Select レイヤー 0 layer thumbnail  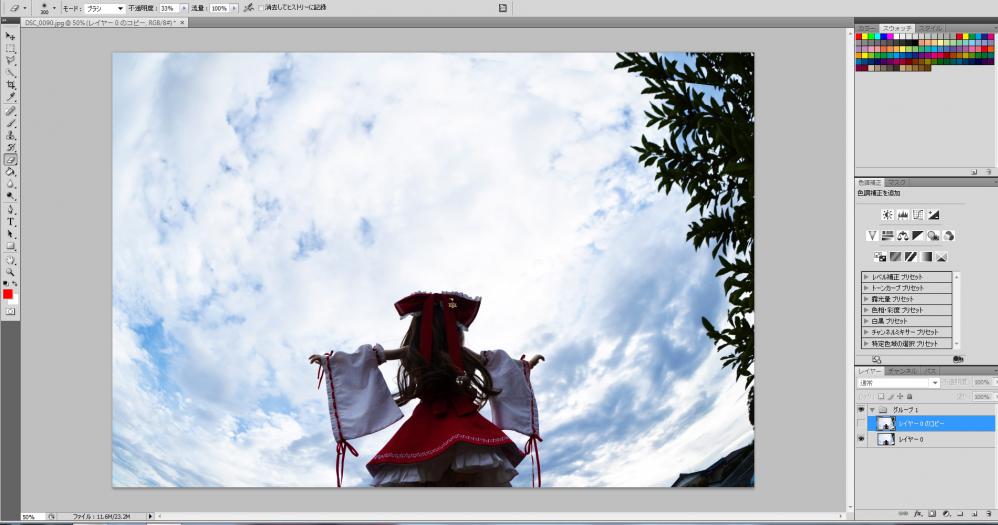coord(886,439)
